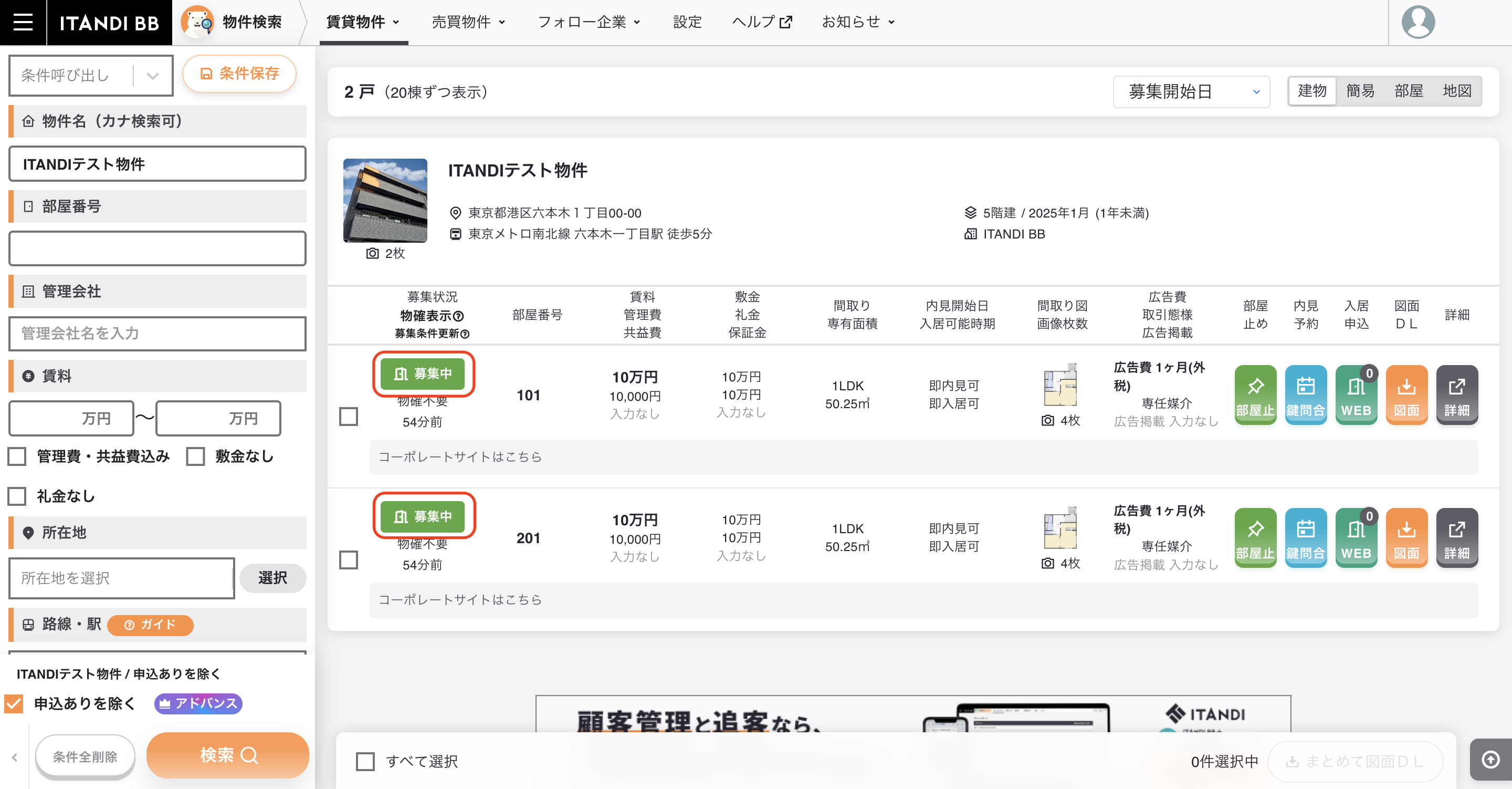Image resolution: width=1512 pixels, height=789 pixels.
Task: Open ヘルプ external link
Action: pyautogui.click(x=762, y=22)
